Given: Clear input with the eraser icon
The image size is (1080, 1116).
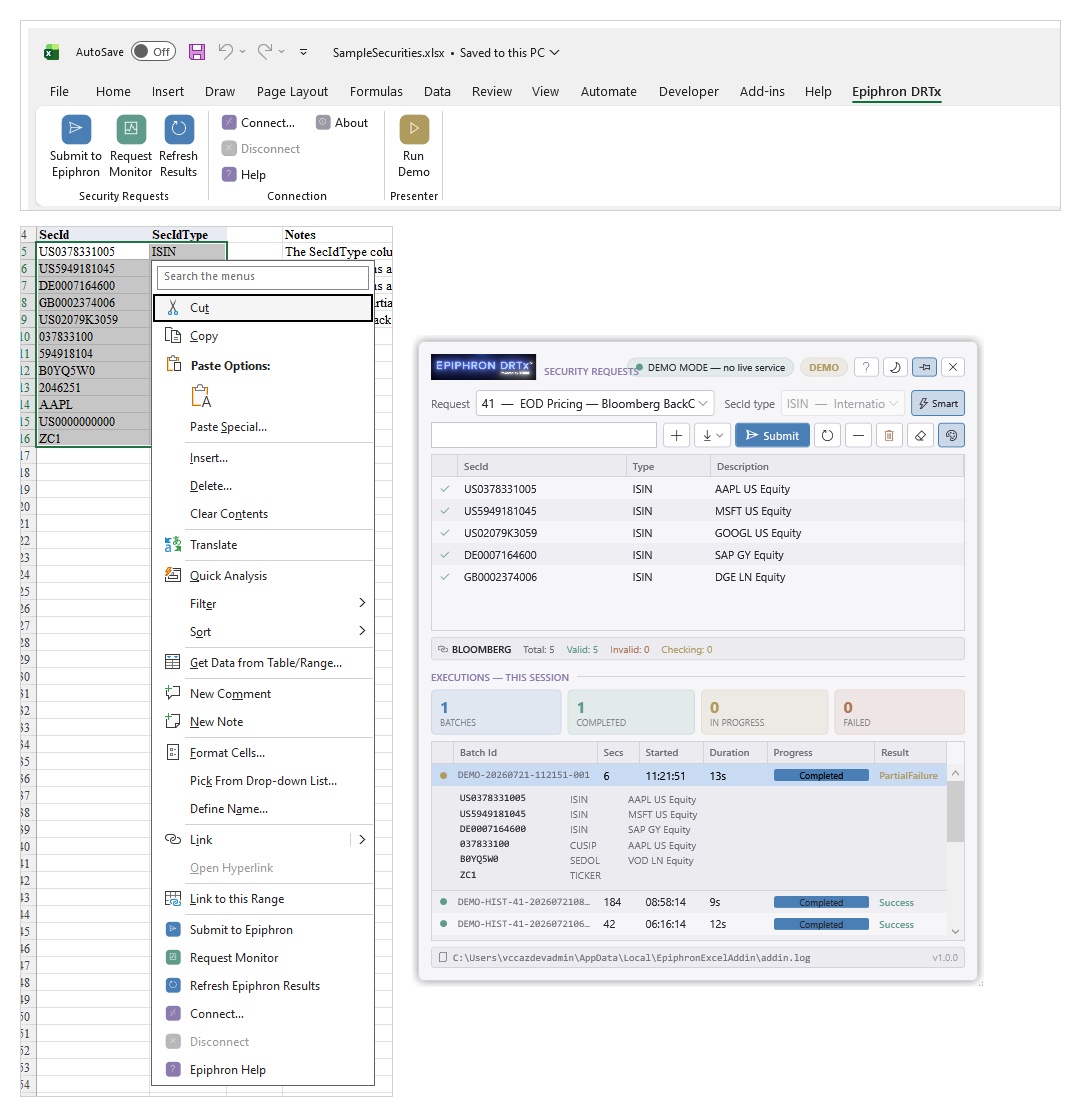Looking at the screenshot, I should (921, 436).
